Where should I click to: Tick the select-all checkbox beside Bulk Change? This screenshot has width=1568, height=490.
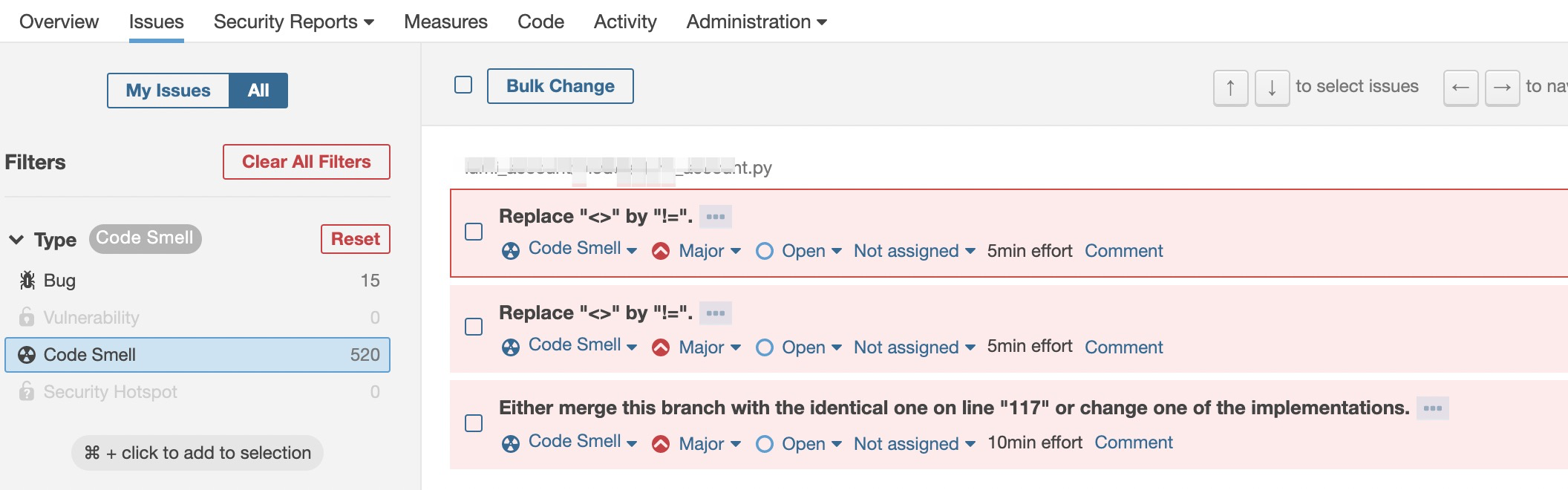tap(463, 85)
